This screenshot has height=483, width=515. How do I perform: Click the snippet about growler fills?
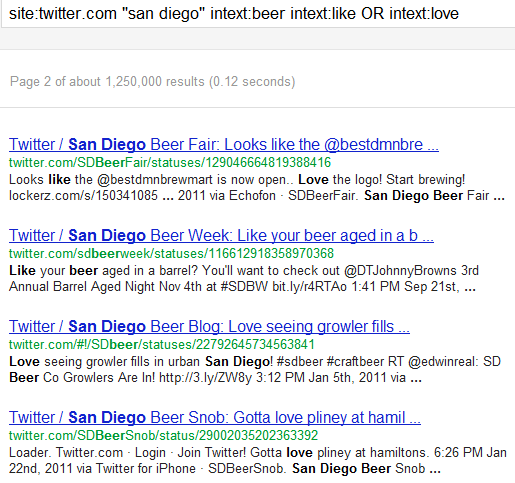point(255,370)
